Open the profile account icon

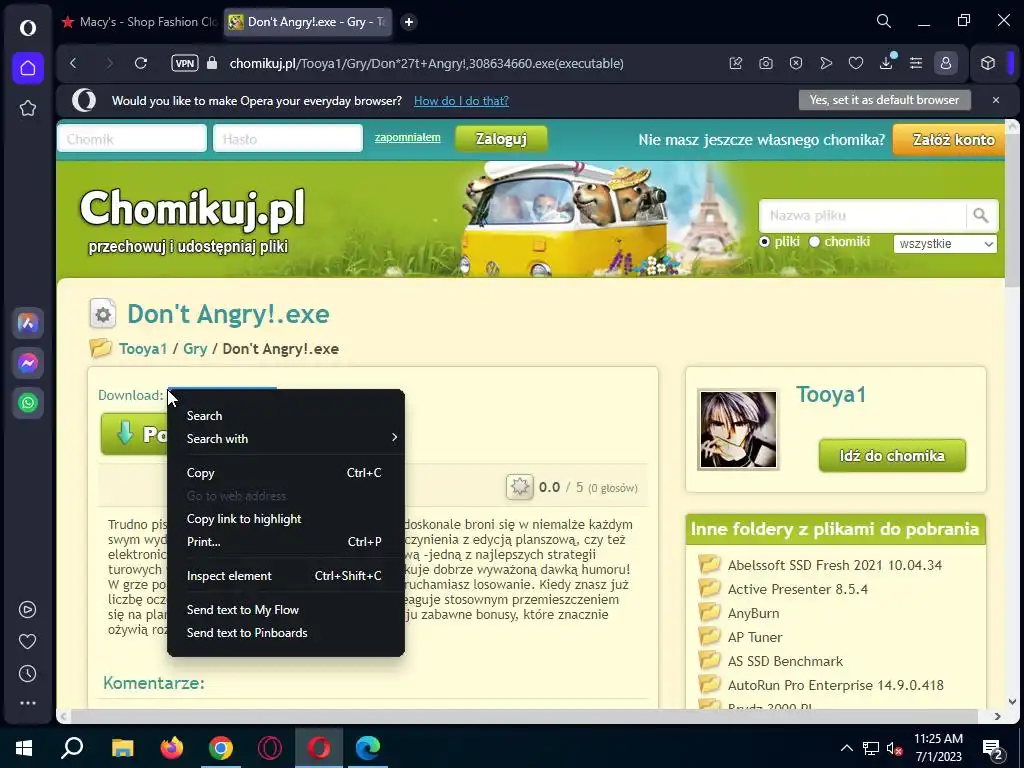(945, 63)
